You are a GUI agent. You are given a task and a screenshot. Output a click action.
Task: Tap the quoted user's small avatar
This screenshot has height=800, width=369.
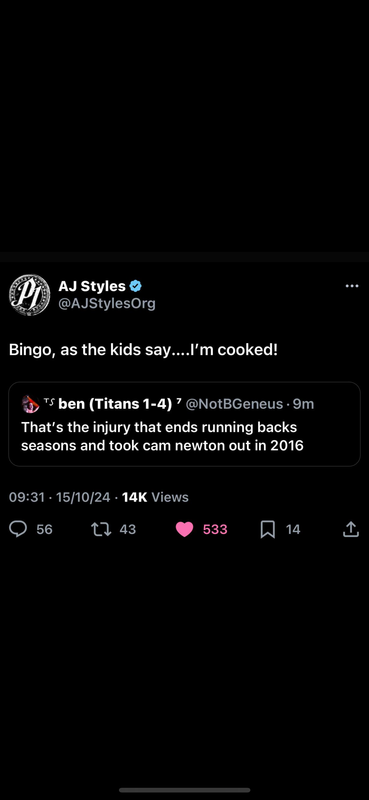click(x=31, y=405)
